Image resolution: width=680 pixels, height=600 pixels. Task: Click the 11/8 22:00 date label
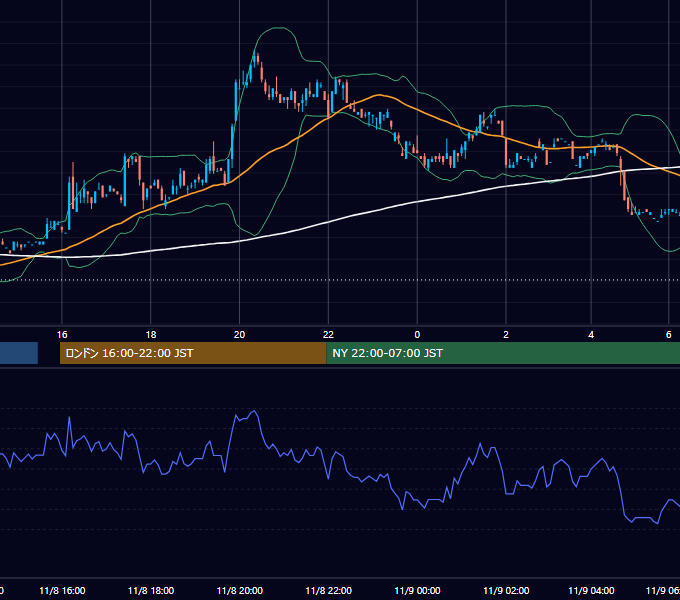329,590
